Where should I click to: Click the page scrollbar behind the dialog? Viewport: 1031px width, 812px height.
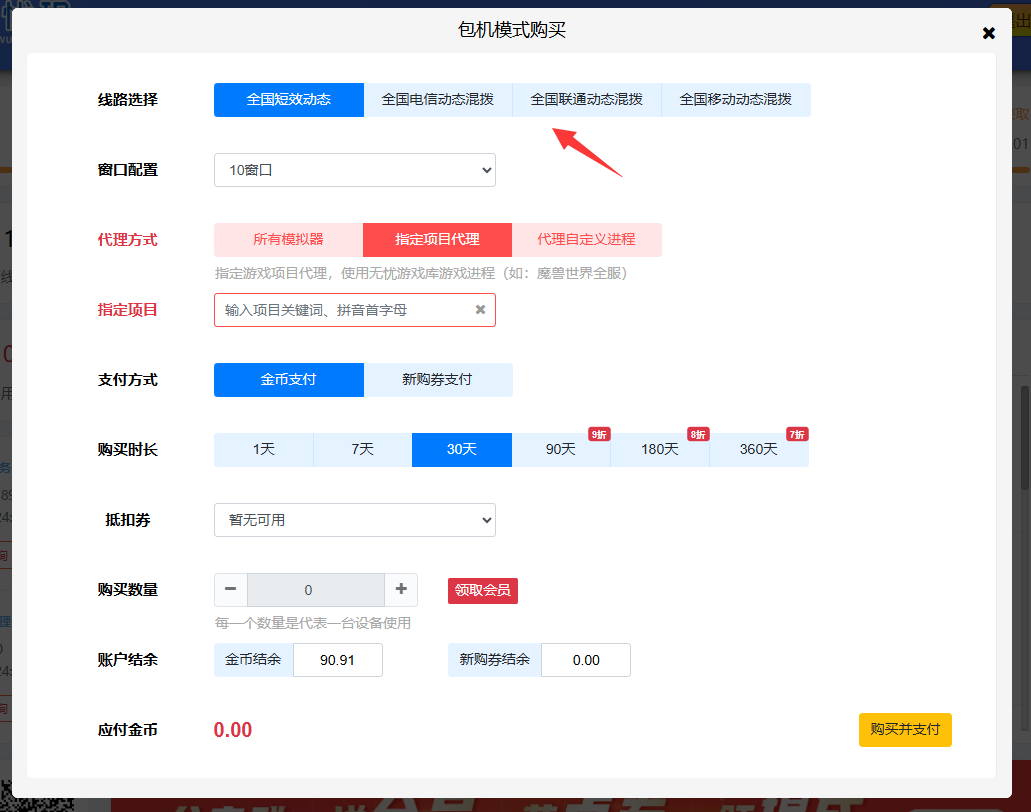1025,438
